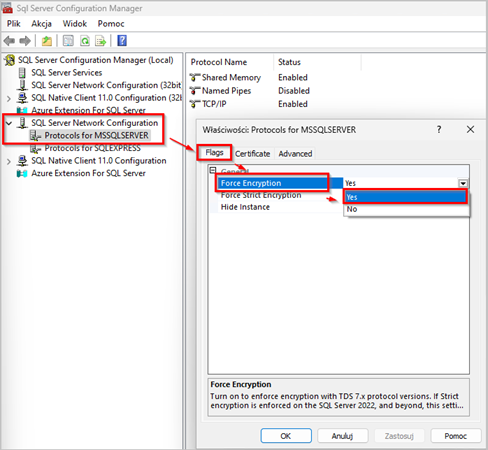Image resolution: width=488 pixels, height=450 pixels.
Task: Click the Anuluj button
Action: click(x=342, y=436)
